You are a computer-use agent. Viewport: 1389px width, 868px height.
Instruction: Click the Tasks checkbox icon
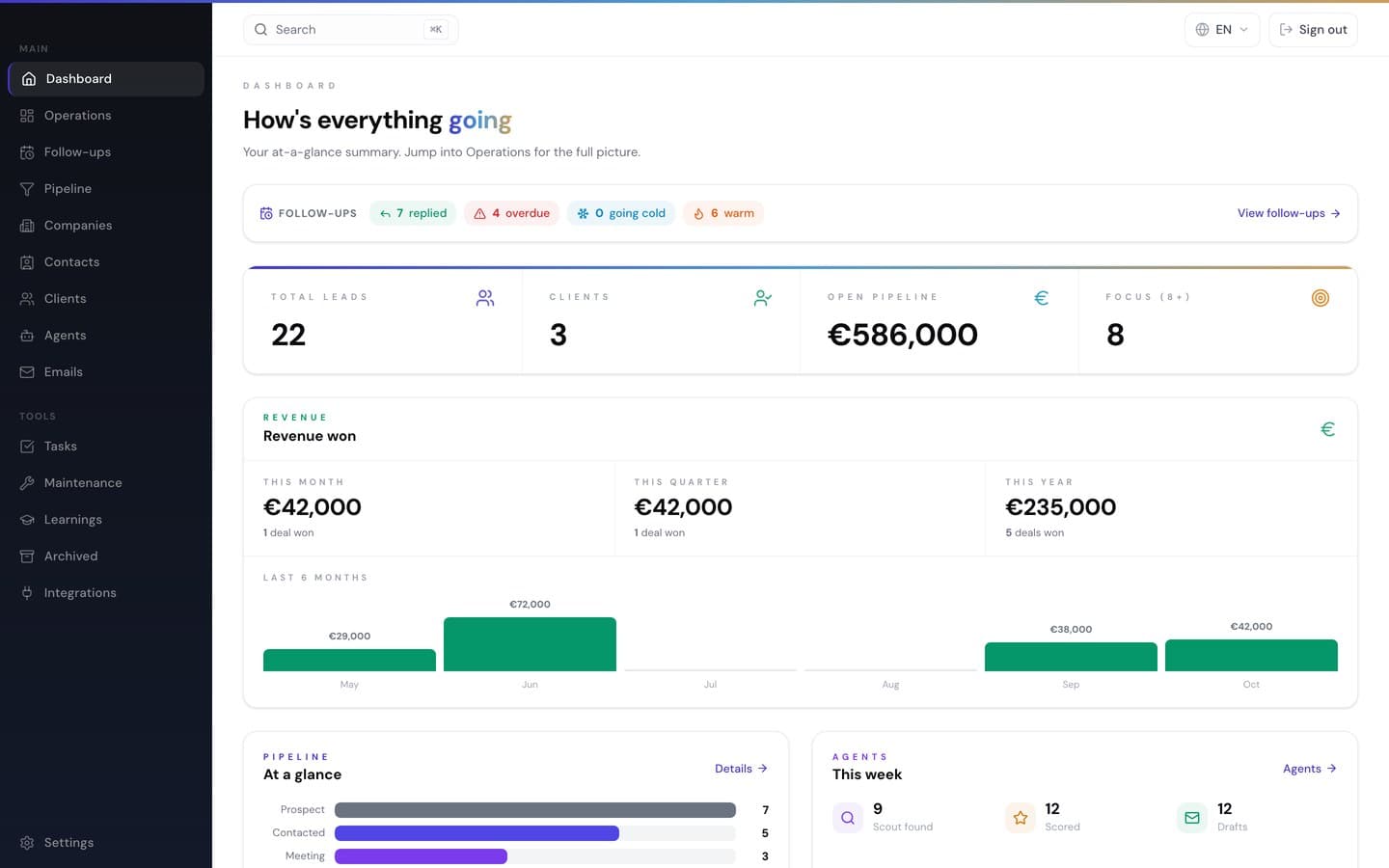[x=27, y=447]
